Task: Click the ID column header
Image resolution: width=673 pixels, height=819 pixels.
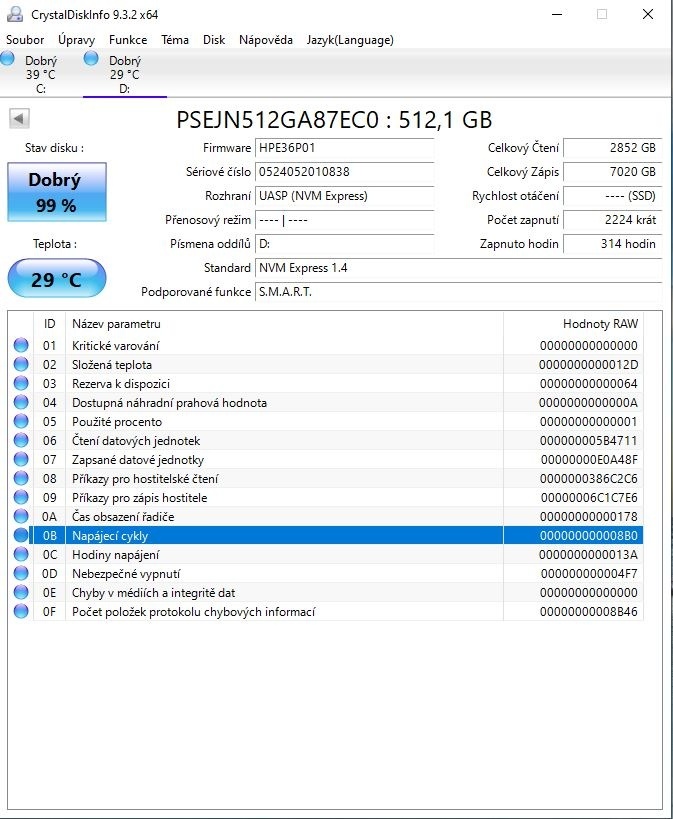Action: click(50, 324)
